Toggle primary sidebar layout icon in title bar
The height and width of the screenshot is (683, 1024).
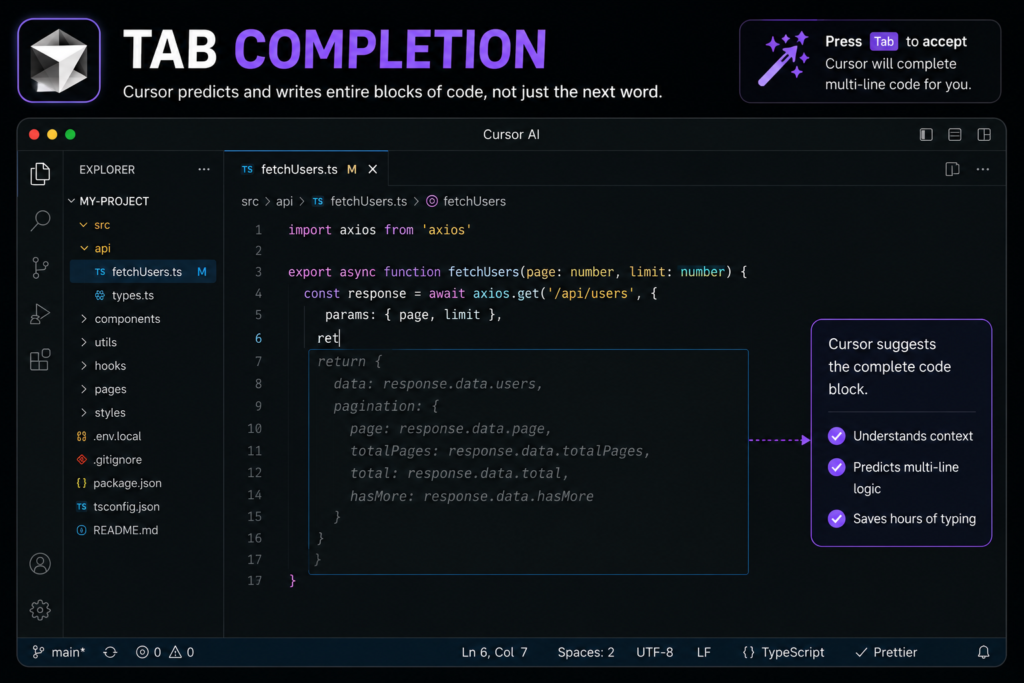coord(926,135)
